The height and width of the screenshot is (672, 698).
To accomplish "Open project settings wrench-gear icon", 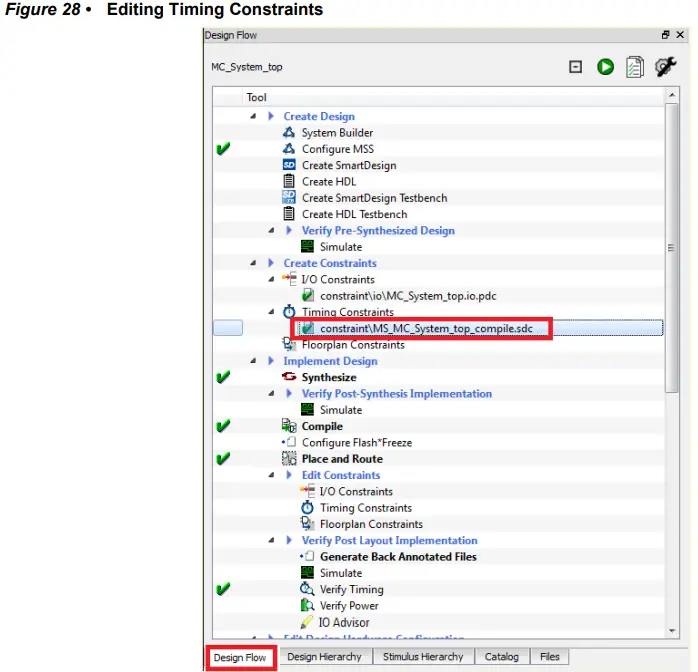I will point(666,67).
